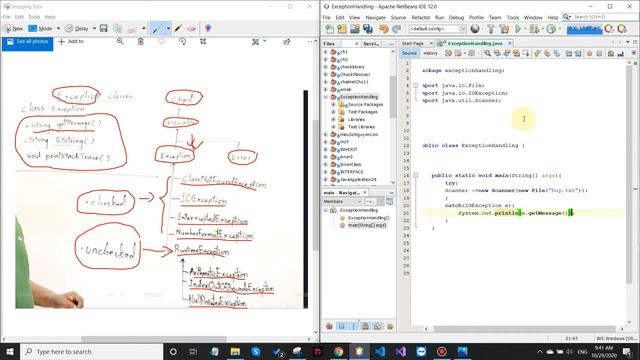Click Windows Start button
This screenshot has width=640, height=360.
click(x=10, y=351)
